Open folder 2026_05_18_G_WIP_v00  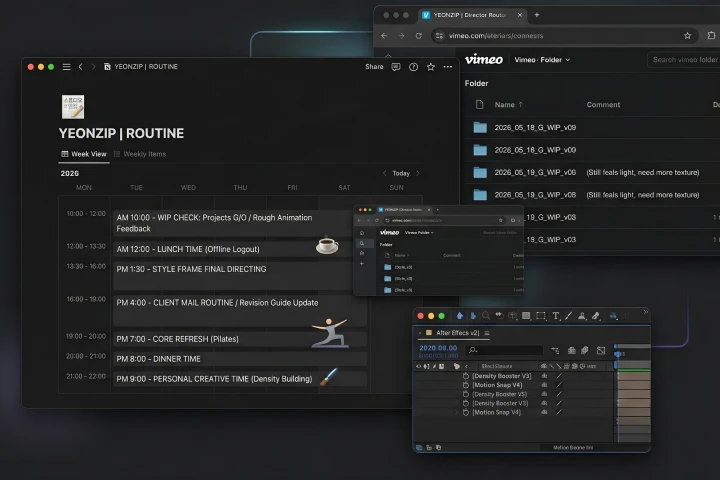(535, 150)
